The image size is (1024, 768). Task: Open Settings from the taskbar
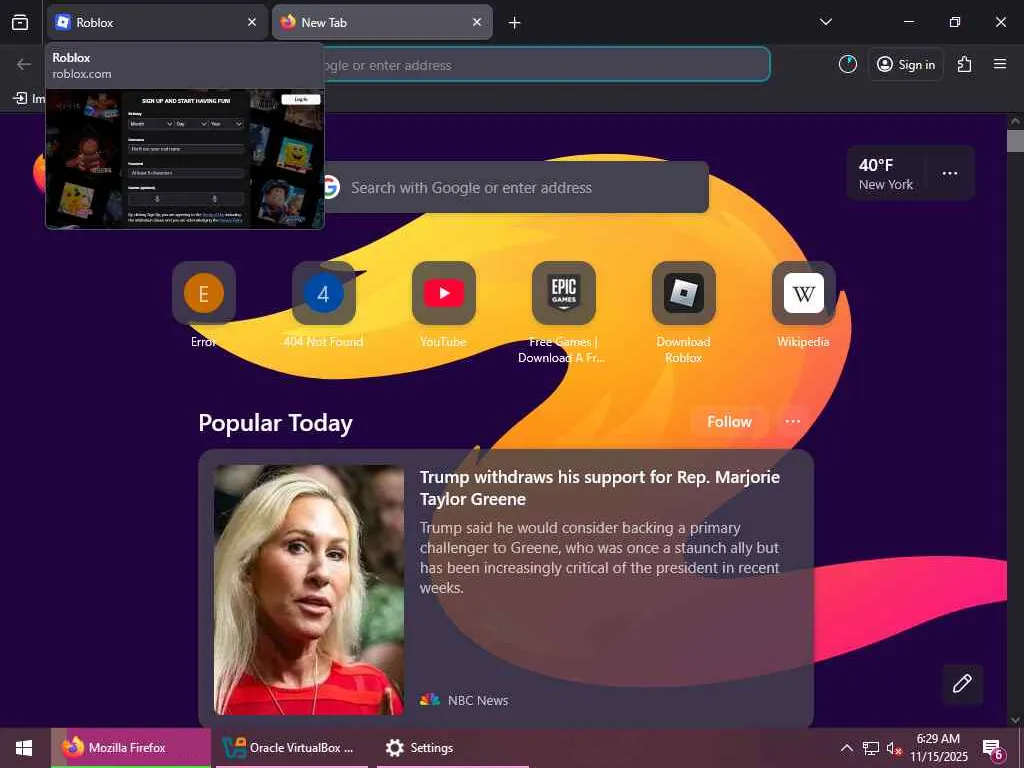point(451,748)
